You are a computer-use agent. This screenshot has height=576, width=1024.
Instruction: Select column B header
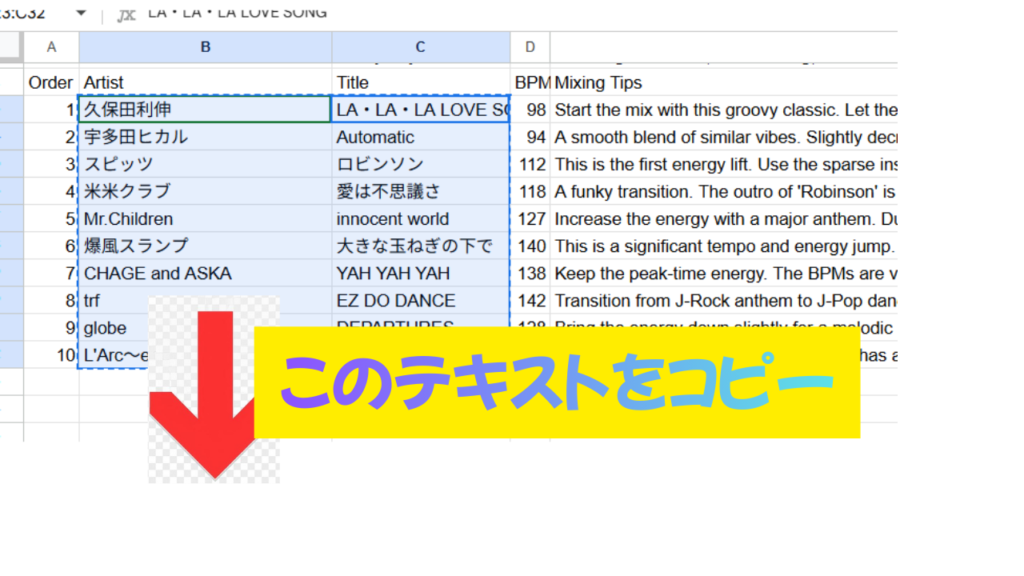point(205,47)
